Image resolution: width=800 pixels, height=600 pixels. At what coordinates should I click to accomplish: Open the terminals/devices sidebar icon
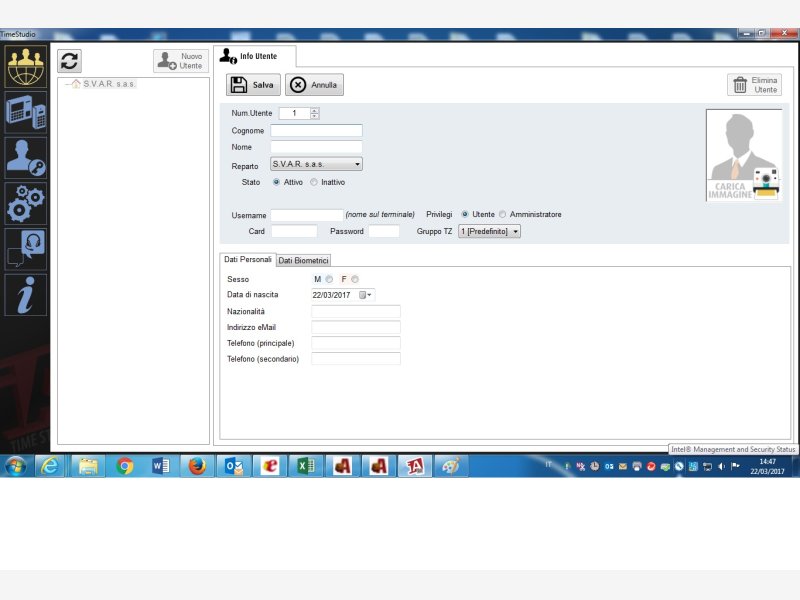pyautogui.click(x=25, y=112)
